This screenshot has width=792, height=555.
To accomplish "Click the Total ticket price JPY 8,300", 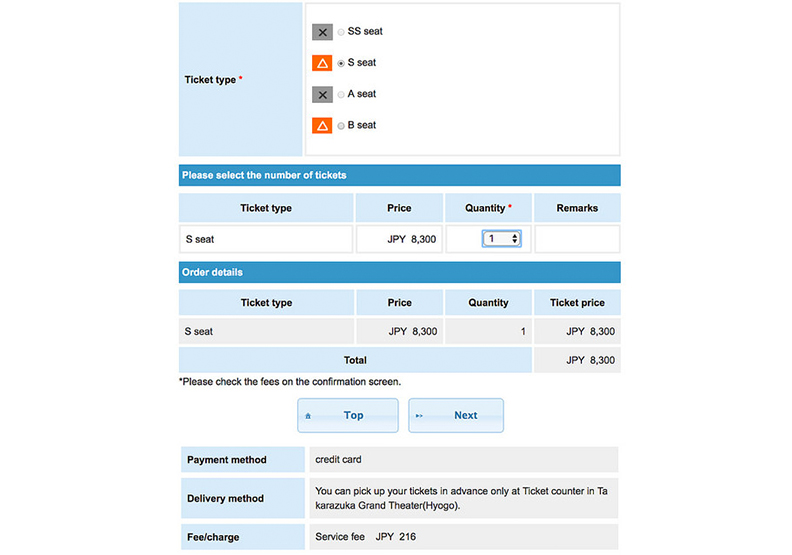I will [590, 360].
